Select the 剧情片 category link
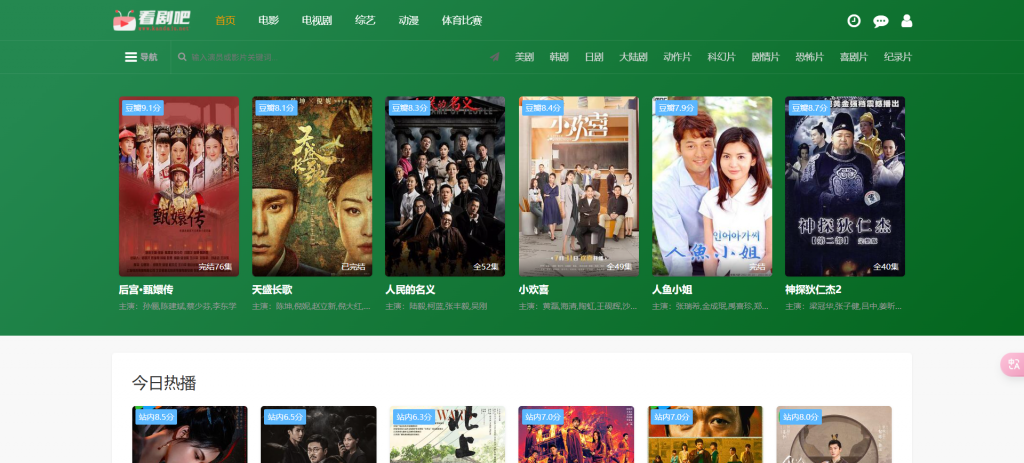The width and height of the screenshot is (1024, 463). pyautogui.click(x=765, y=57)
